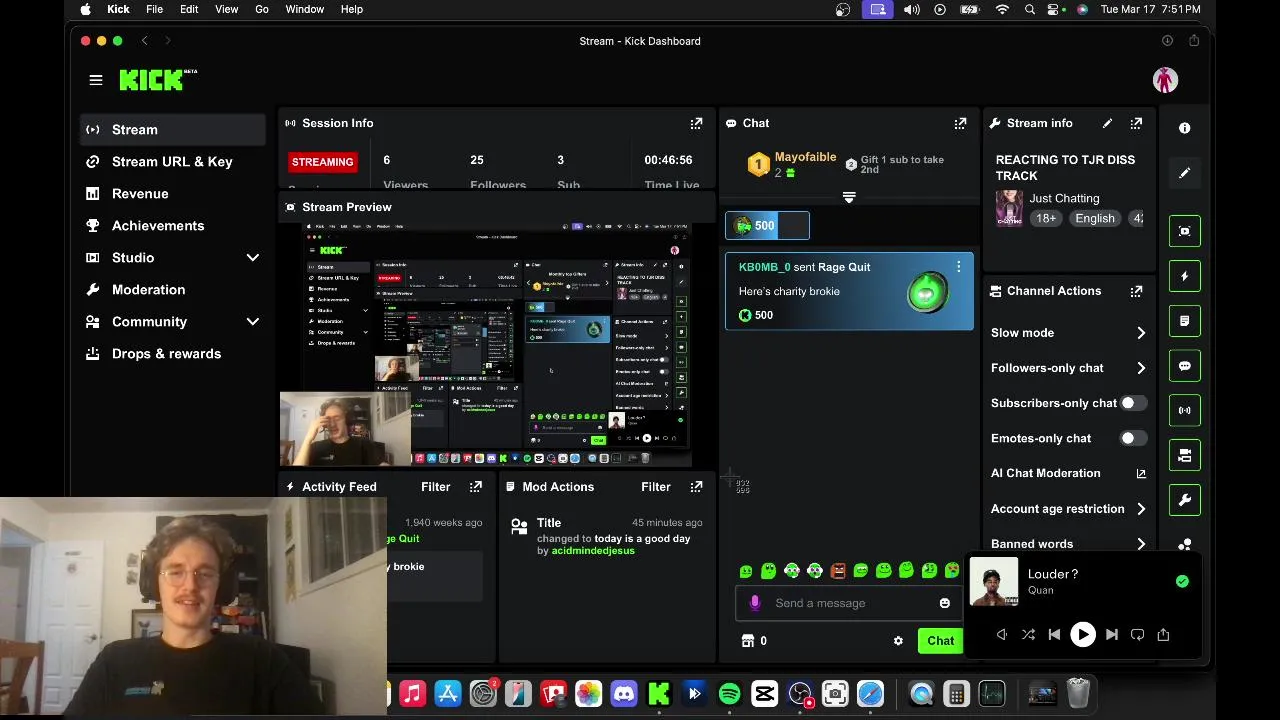This screenshot has height=720, width=1280.
Task: Expand the Studio sidebar section
Action: 252,258
